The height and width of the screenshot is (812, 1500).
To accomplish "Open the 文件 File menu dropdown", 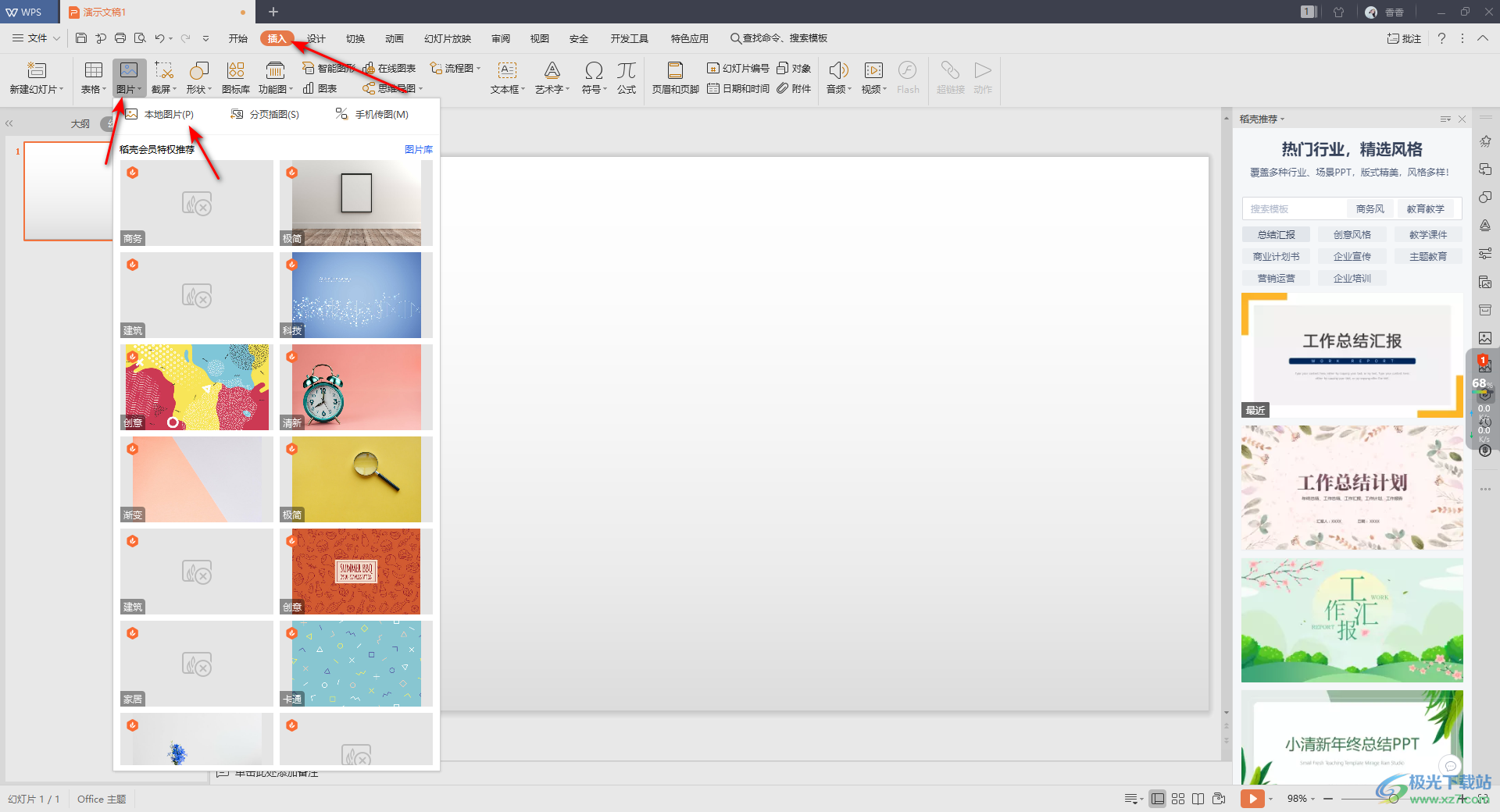I will [x=36, y=38].
